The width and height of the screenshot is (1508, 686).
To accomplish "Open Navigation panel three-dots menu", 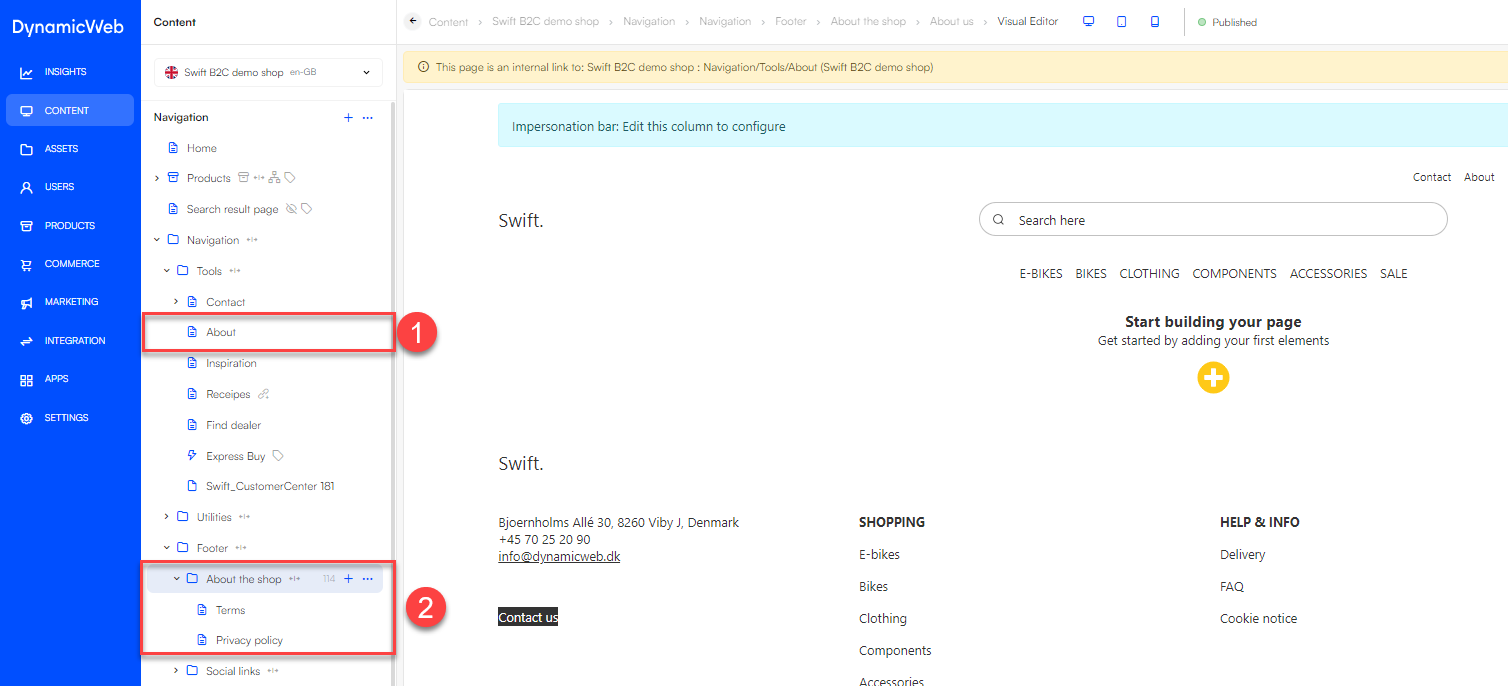I will pos(368,118).
